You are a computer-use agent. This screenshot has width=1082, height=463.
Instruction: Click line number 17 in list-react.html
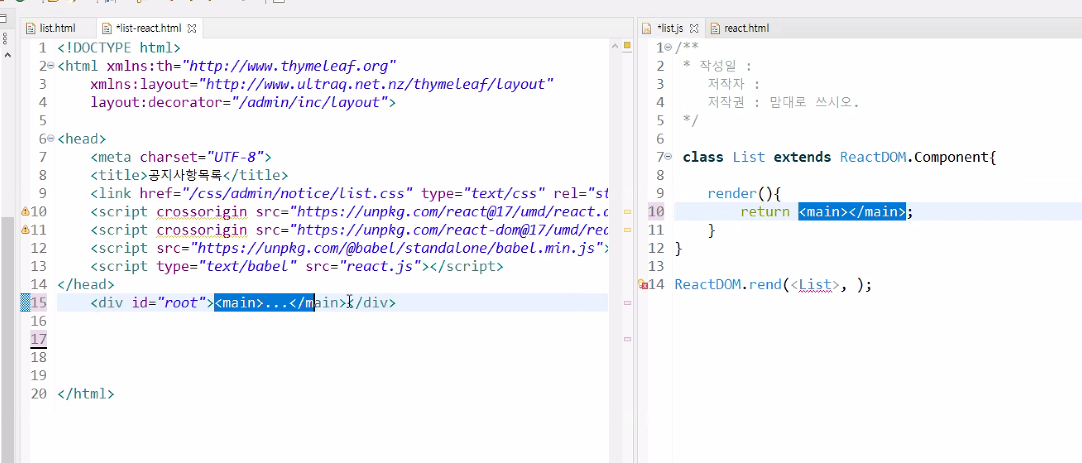[39, 339]
